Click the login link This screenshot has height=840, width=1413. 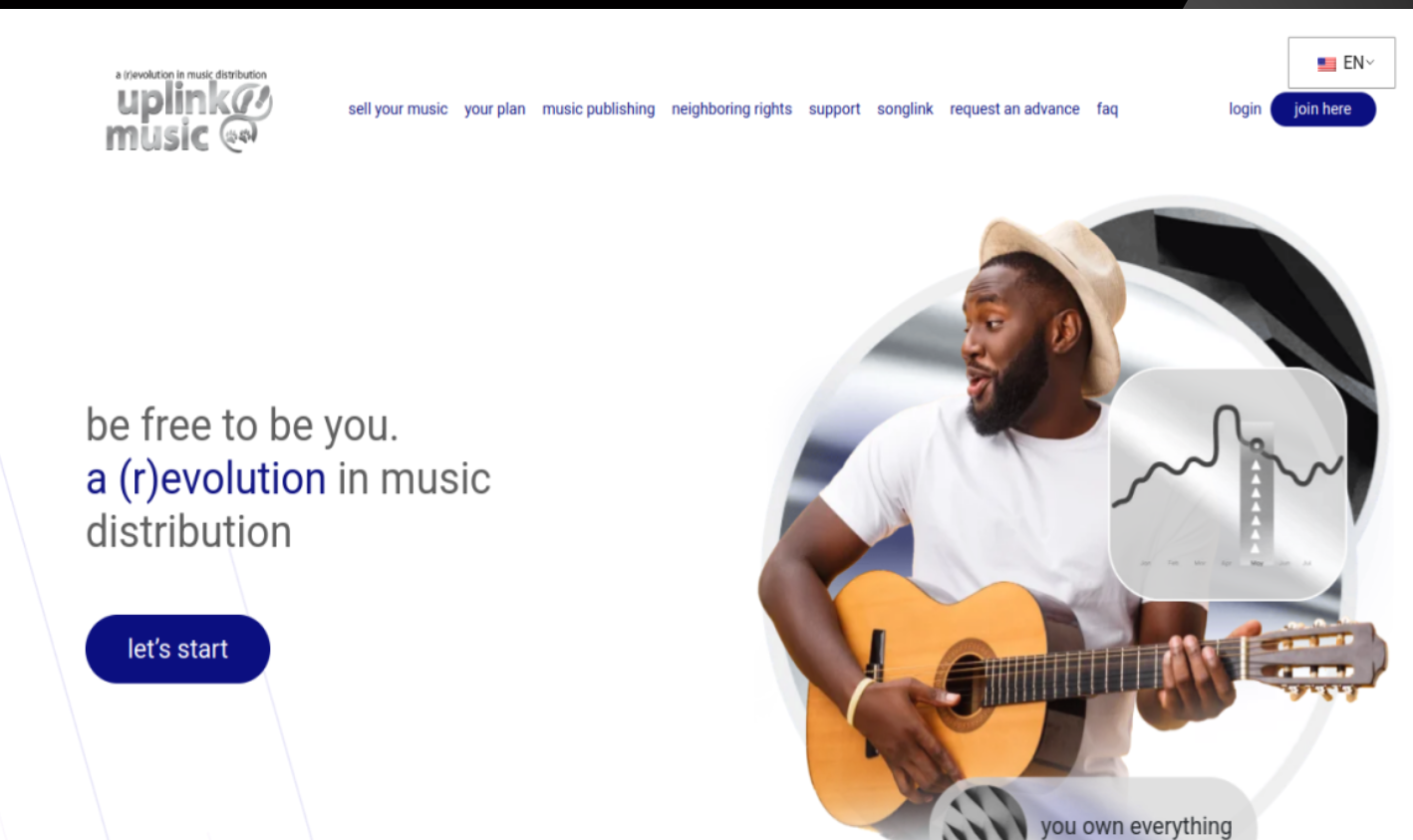click(1245, 109)
